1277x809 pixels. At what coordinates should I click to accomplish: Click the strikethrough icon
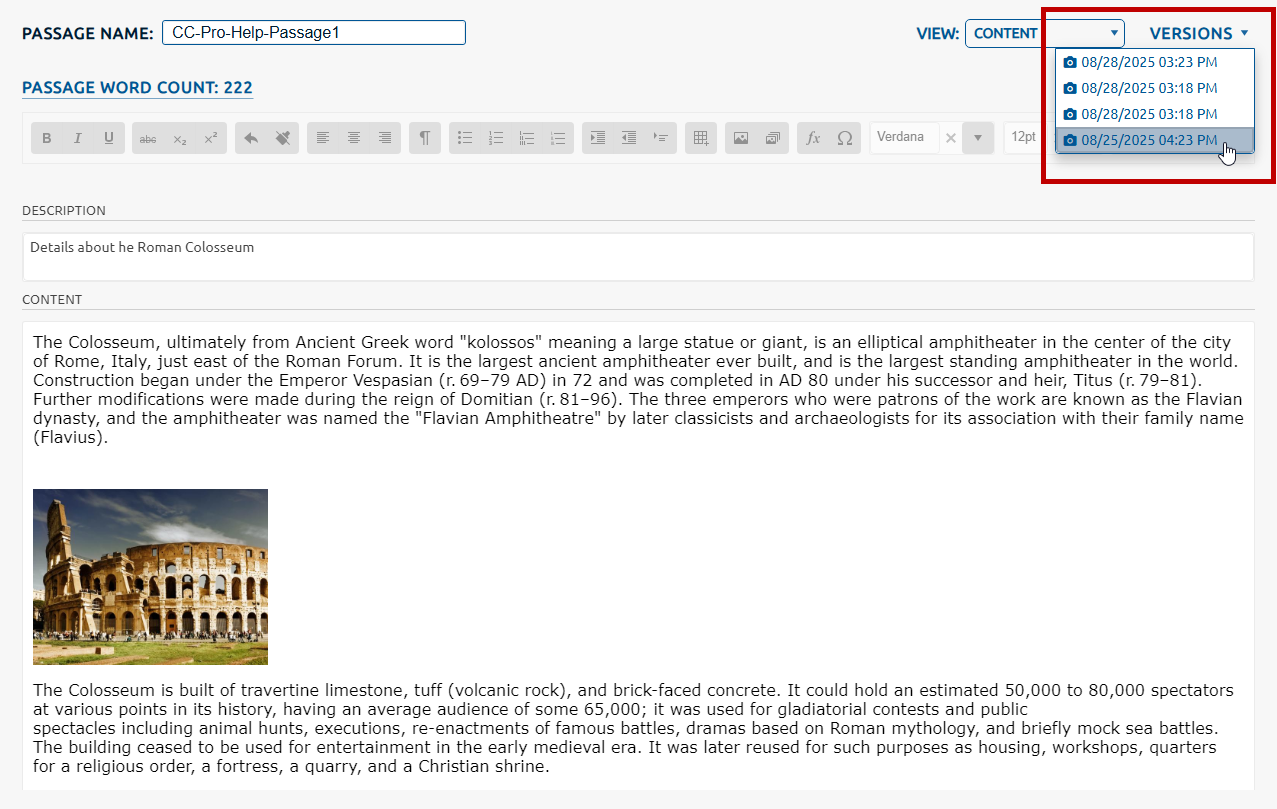[148, 138]
